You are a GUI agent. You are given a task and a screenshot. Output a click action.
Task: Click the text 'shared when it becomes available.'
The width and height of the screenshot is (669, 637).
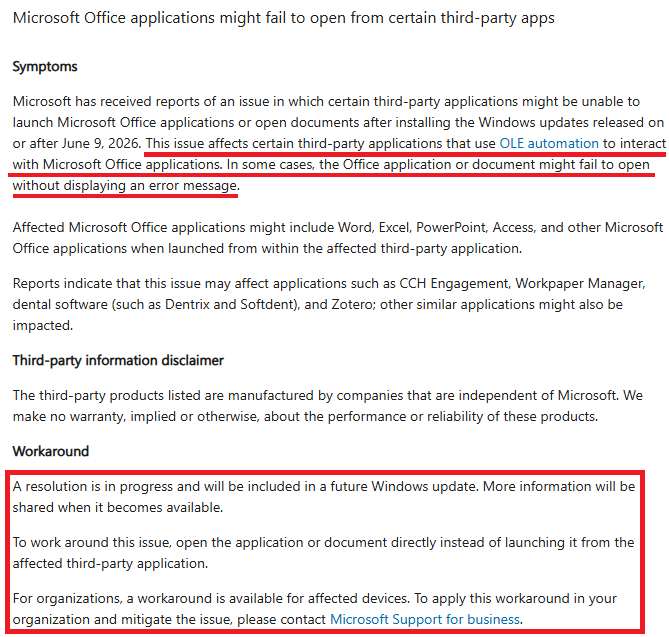click(118, 507)
